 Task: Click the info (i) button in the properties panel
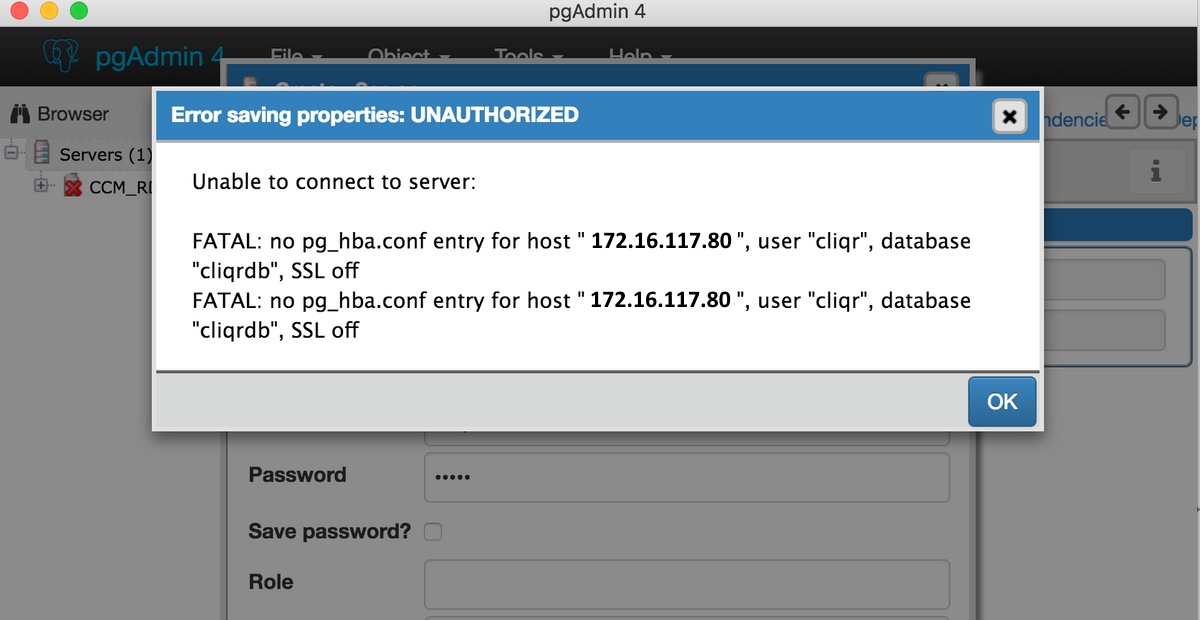(1157, 172)
